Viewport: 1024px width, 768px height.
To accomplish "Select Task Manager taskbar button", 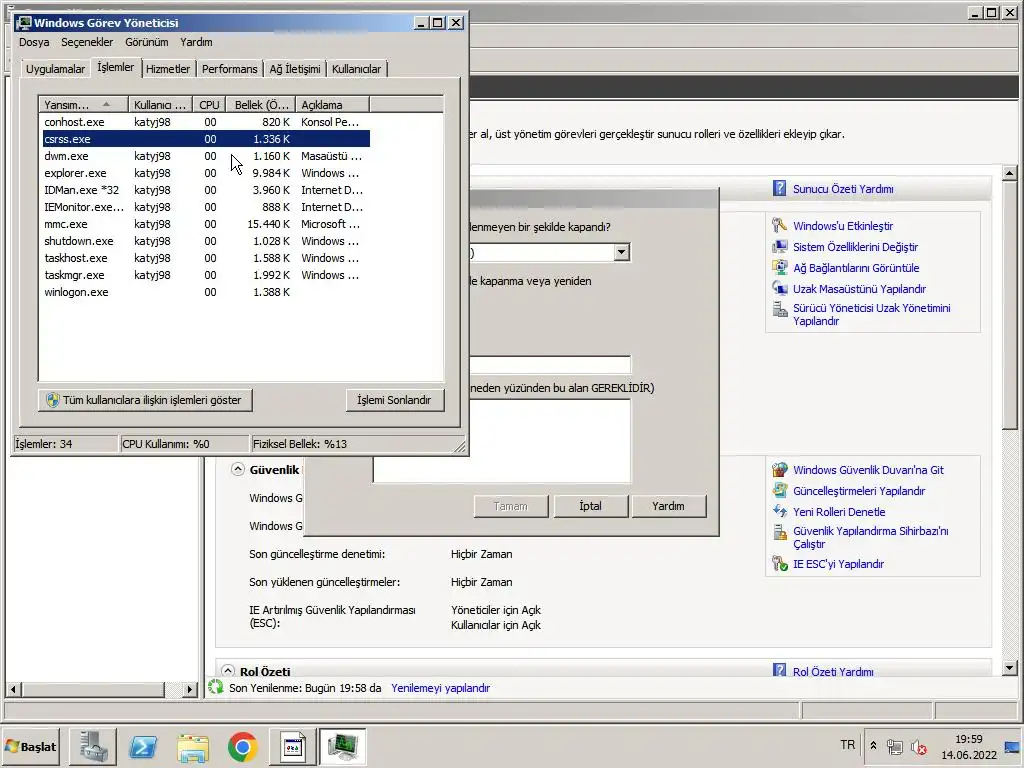I will coord(342,746).
